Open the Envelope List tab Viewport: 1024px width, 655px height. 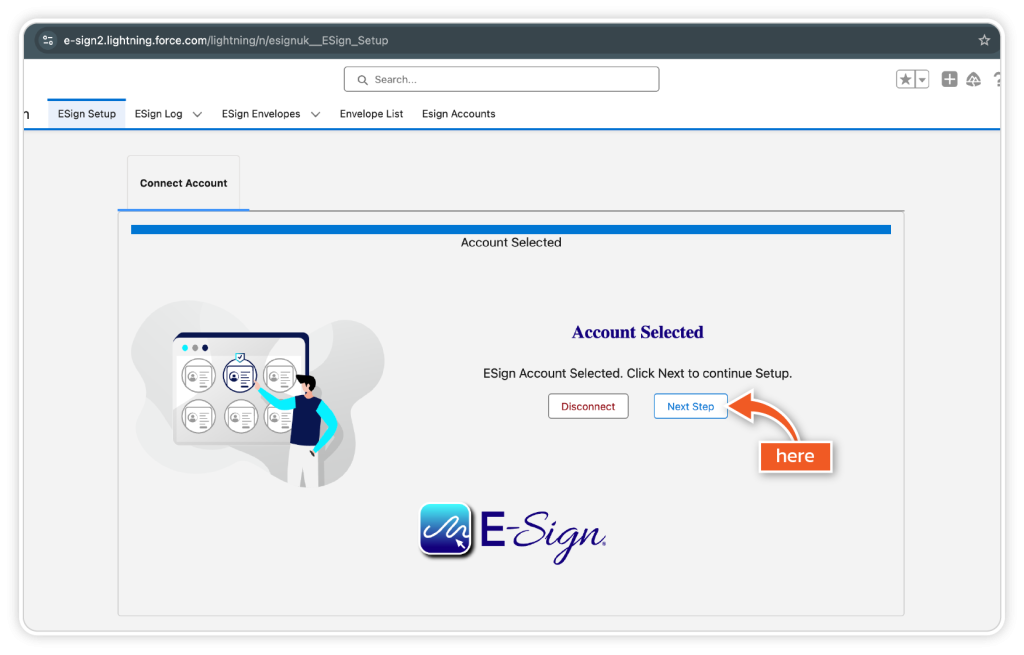click(x=371, y=114)
